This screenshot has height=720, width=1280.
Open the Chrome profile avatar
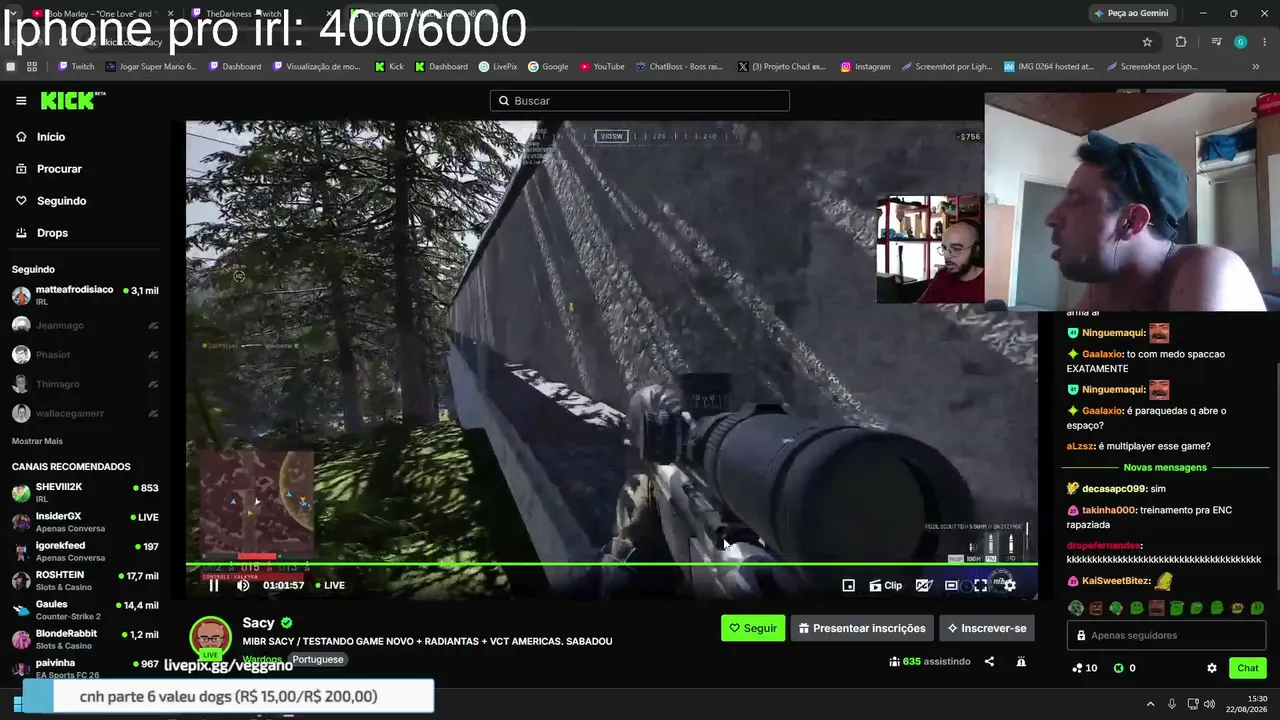[x=1240, y=42]
